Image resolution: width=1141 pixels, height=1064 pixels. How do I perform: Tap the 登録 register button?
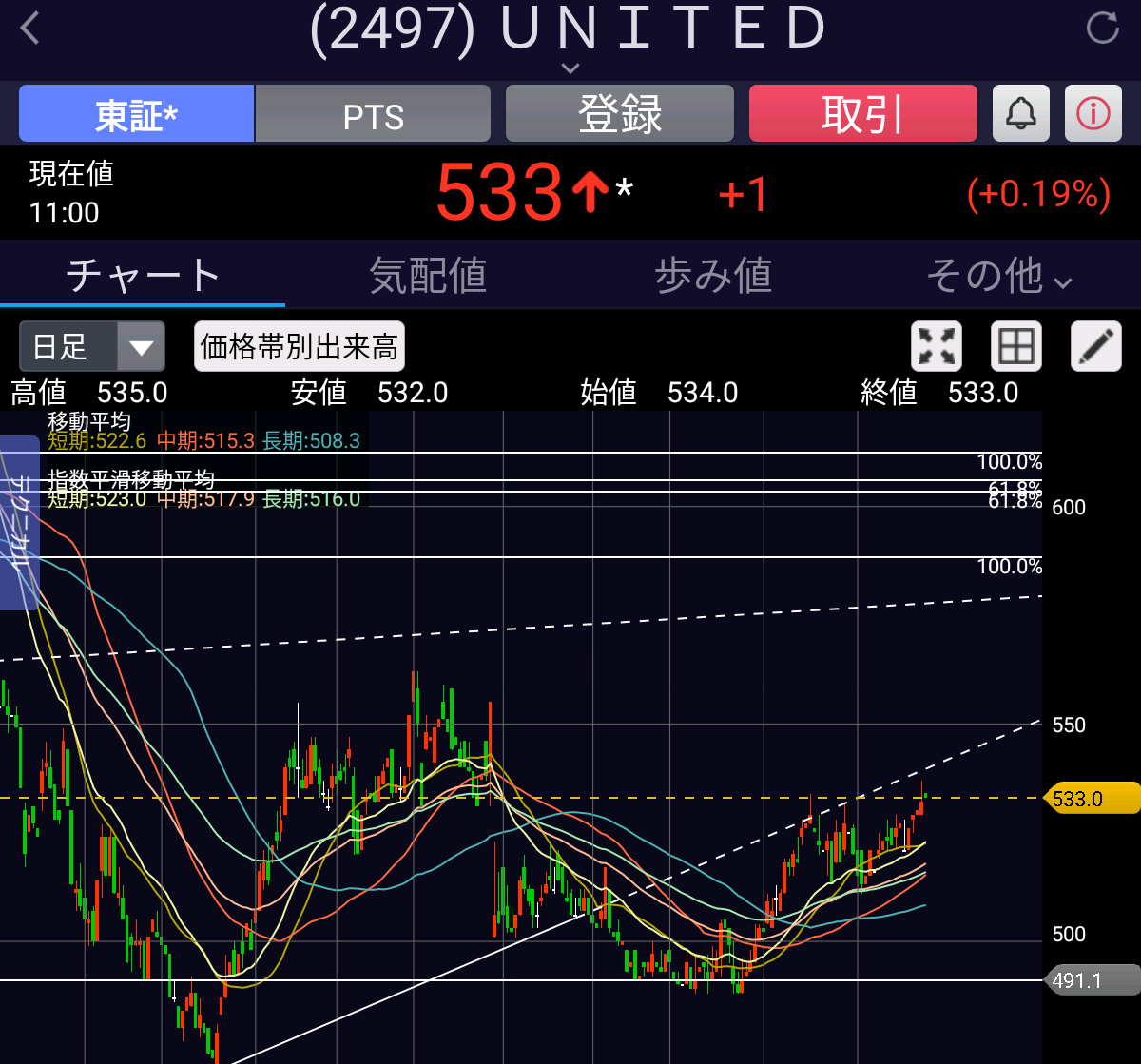click(620, 114)
